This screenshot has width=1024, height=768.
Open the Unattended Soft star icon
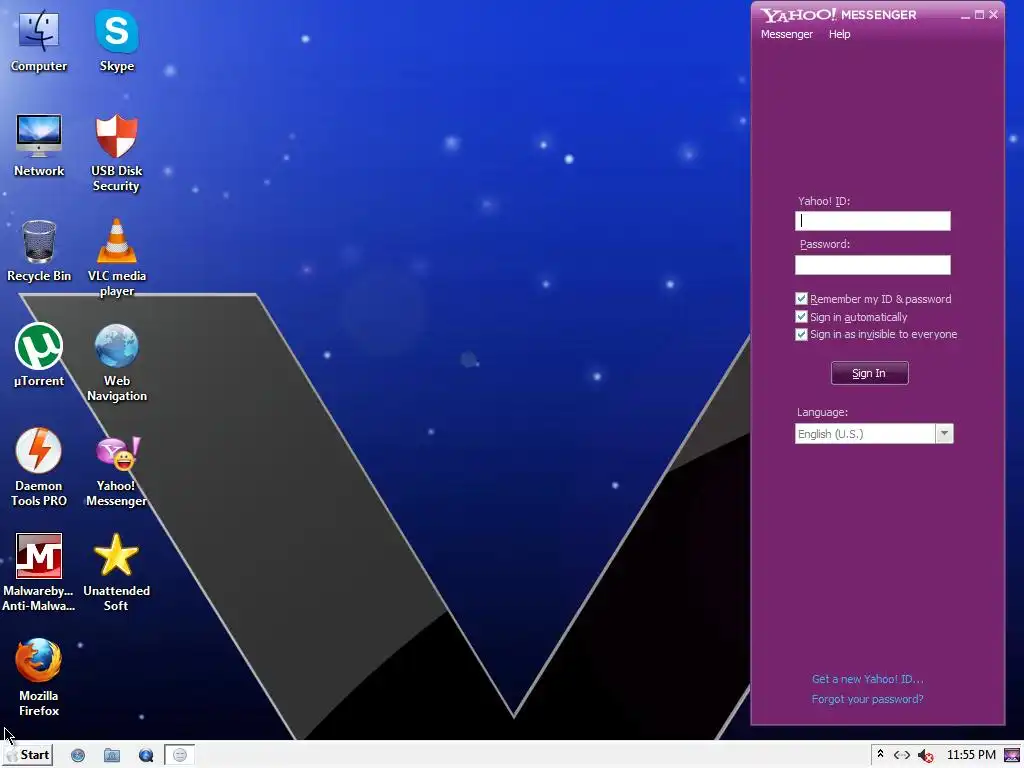[117, 573]
